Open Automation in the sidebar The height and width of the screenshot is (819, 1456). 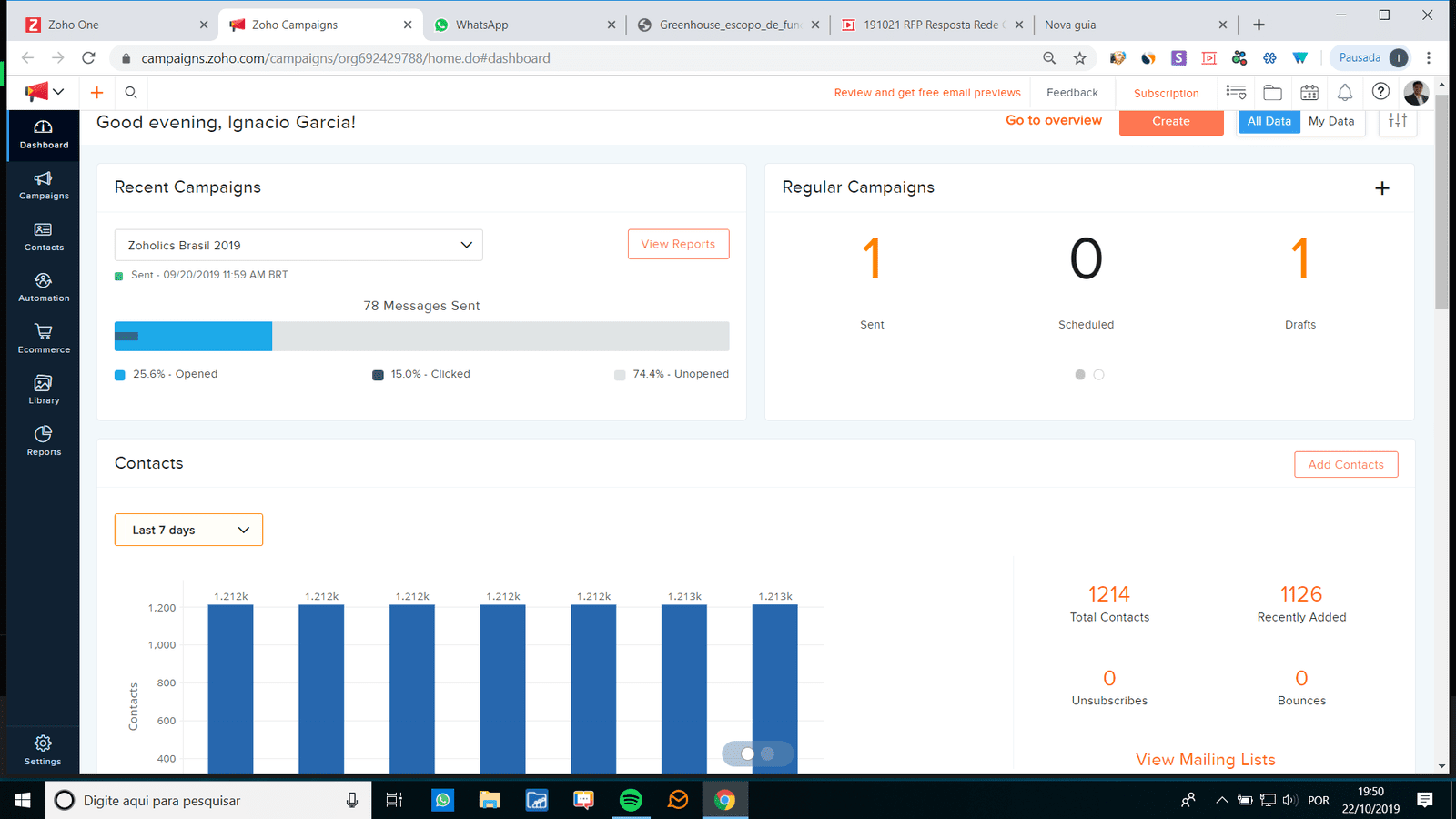(x=44, y=288)
